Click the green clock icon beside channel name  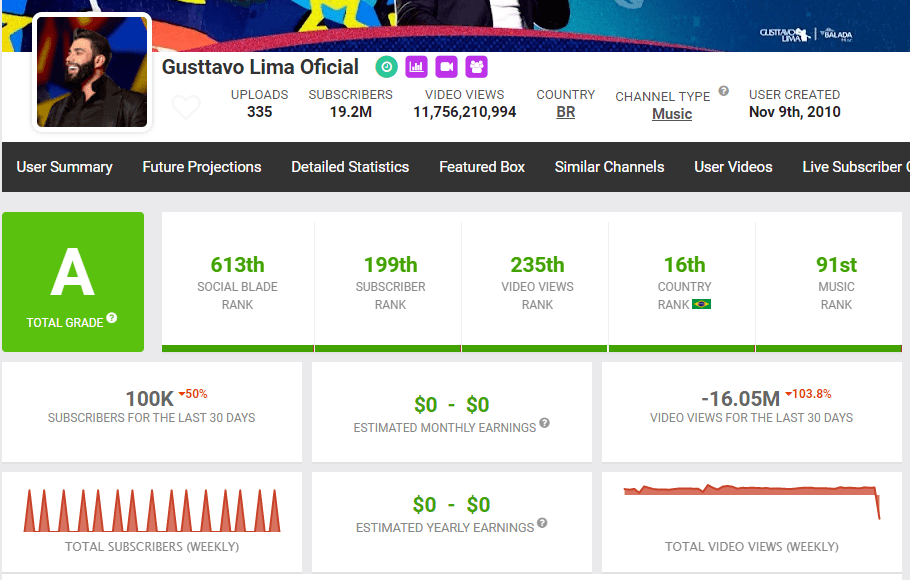point(387,67)
